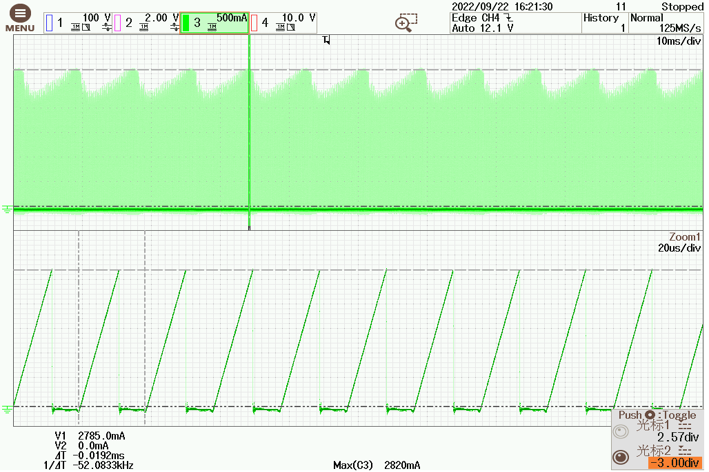Screen dimensions: 709x472
Task: Click the Push Toggle knob icon
Action: coord(650,415)
